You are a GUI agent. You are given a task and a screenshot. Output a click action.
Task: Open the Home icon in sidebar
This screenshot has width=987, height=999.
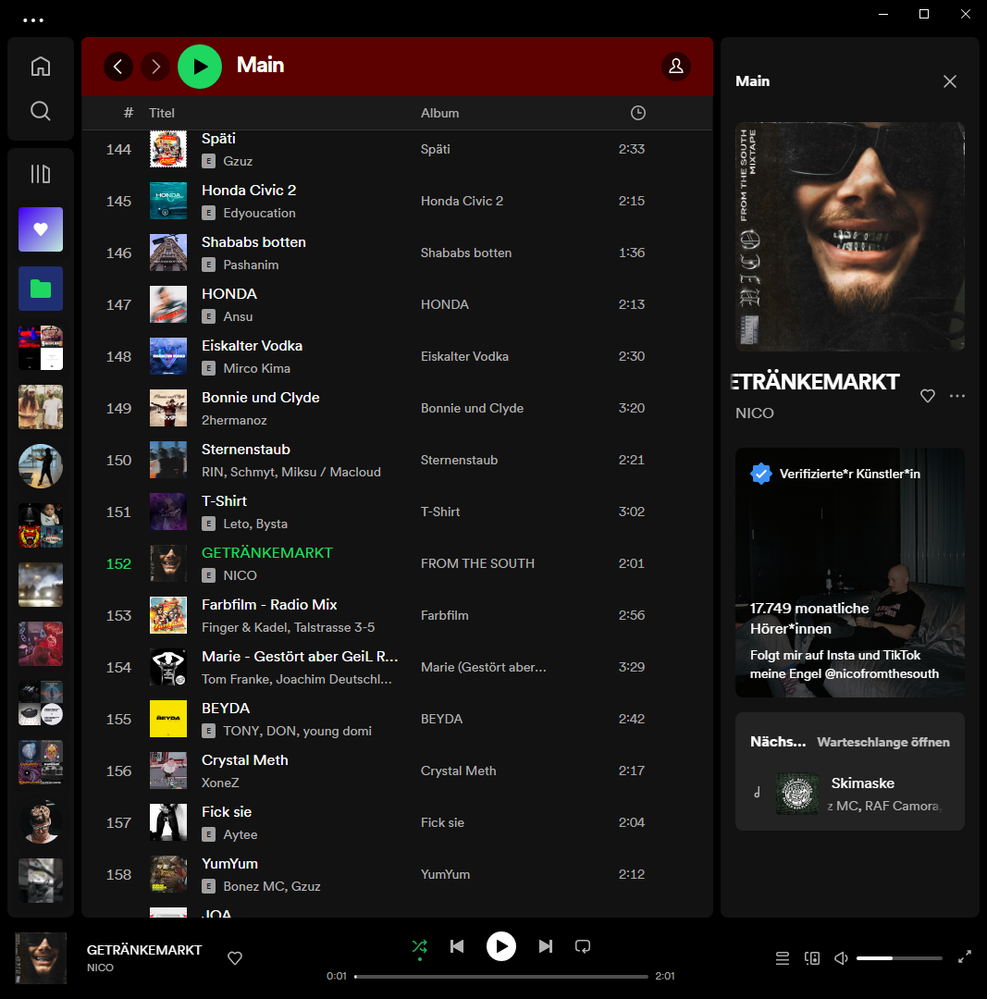point(40,66)
